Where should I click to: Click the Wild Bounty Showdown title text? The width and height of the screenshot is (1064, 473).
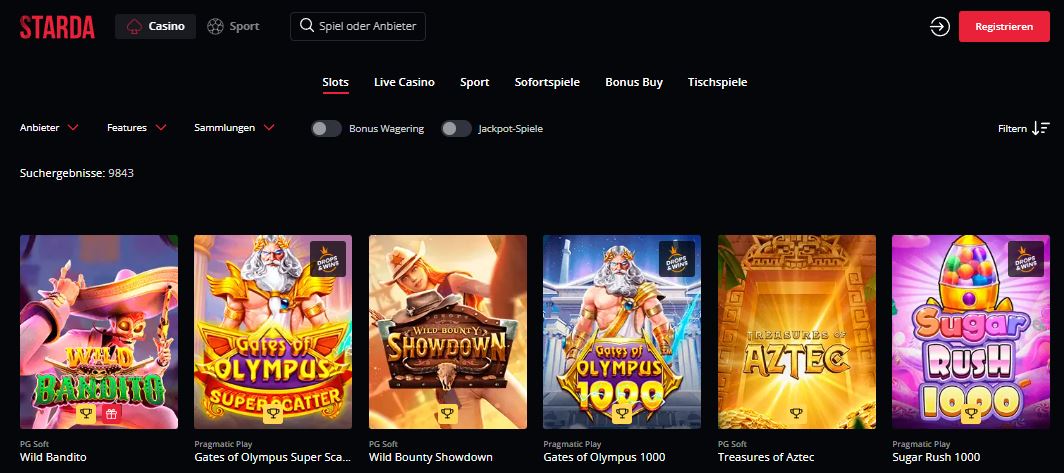pyautogui.click(x=430, y=457)
